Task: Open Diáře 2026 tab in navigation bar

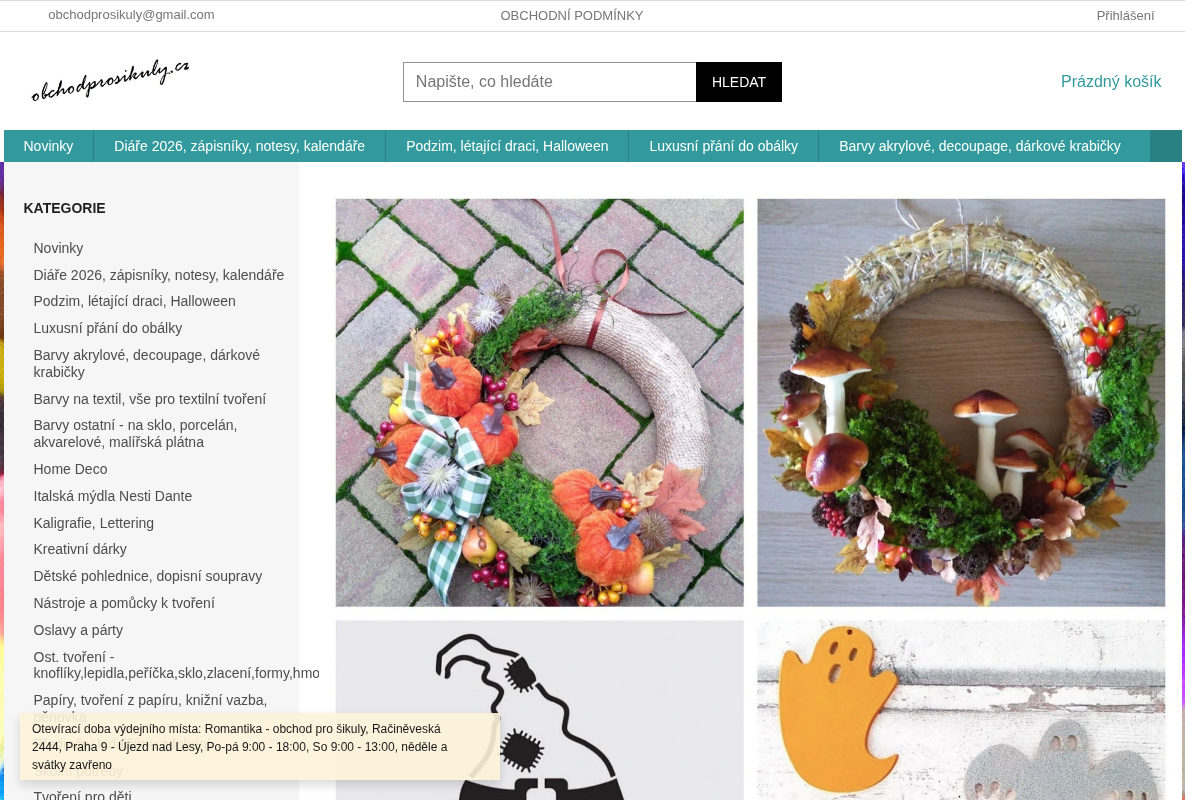Action: coord(239,146)
